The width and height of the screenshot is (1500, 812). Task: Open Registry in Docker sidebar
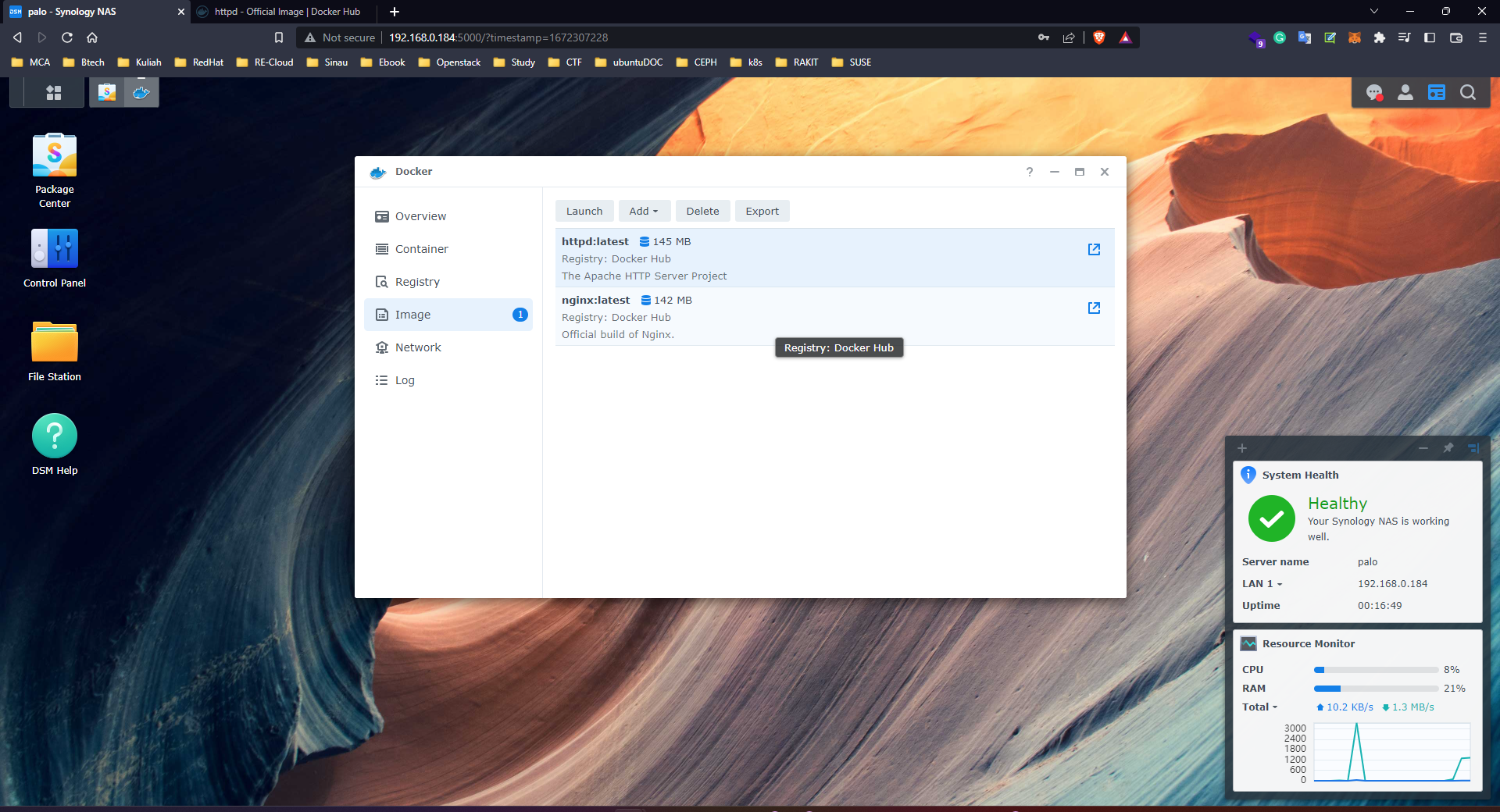(448, 282)
